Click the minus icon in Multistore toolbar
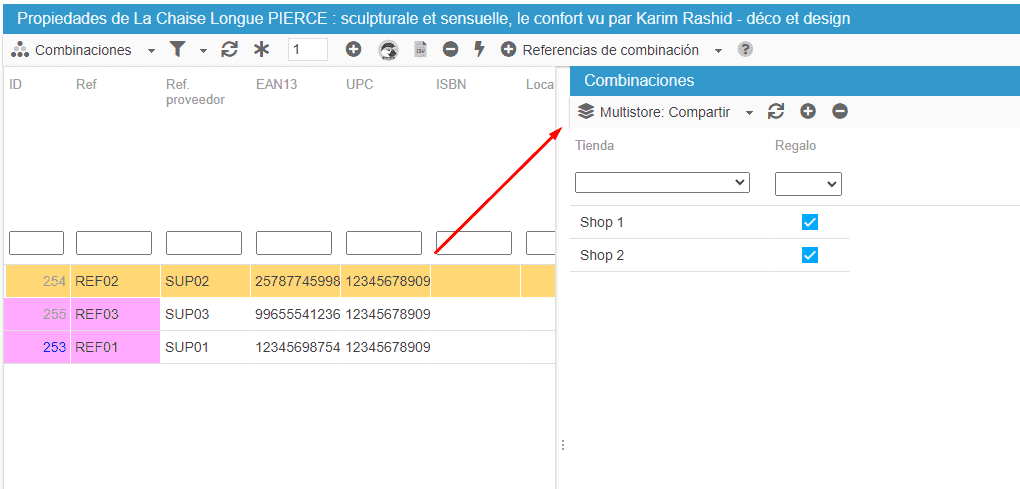This screenshot has height=489, width=1020. [x=840, y=112]
